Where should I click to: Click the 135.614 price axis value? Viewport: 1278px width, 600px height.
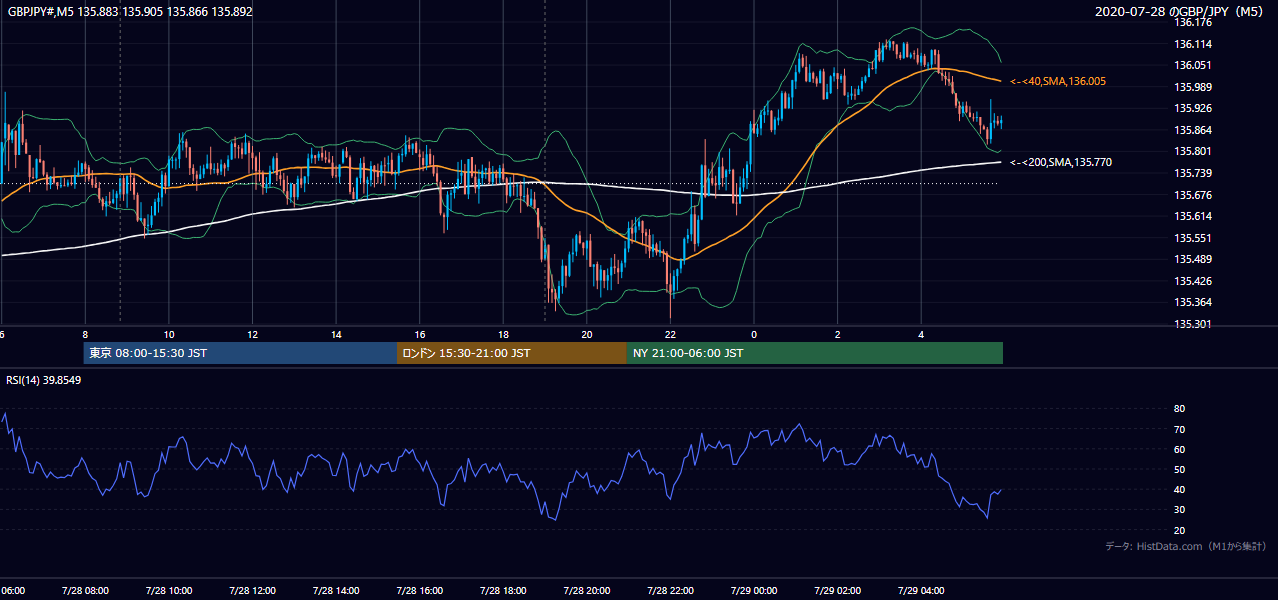[x=1193, y=216]
